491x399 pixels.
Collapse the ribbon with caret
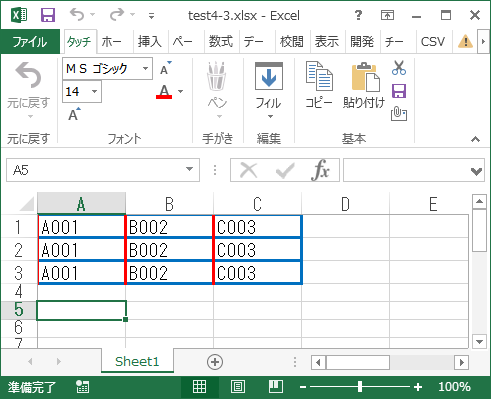(476, 139)
